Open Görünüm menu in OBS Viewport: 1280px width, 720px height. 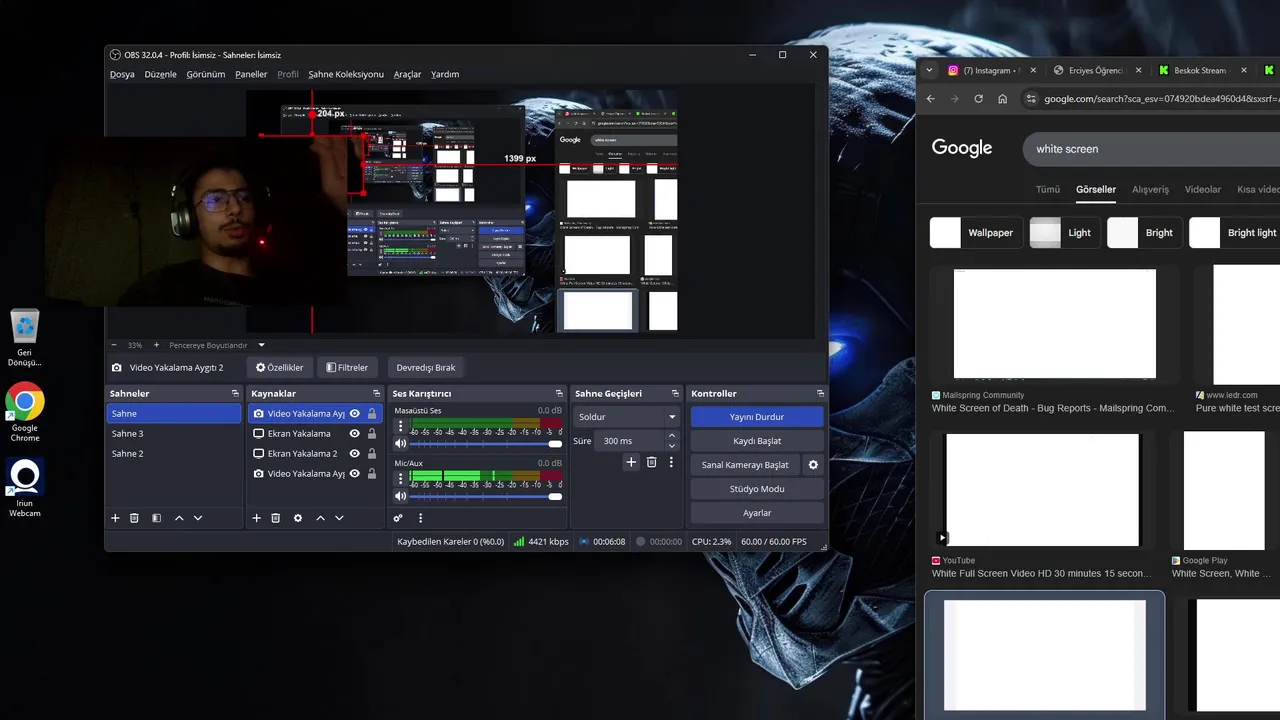coord(206,74)
